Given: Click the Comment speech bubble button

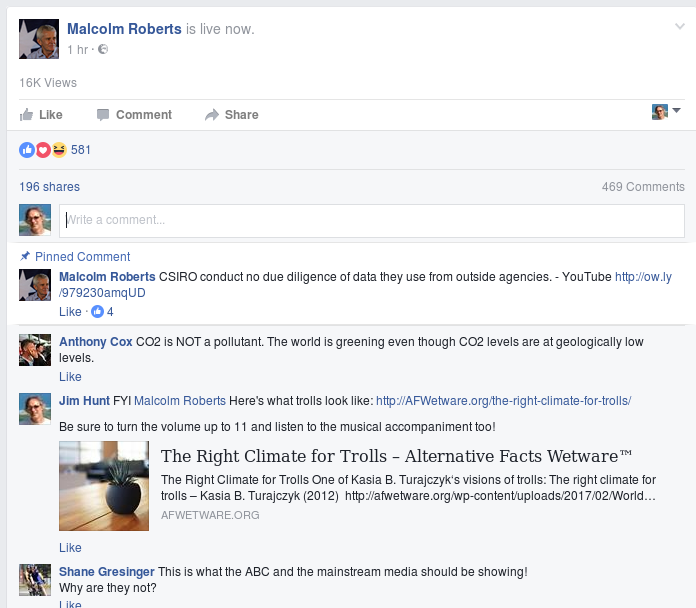Looking at the screenshot, I should point(134,114).
